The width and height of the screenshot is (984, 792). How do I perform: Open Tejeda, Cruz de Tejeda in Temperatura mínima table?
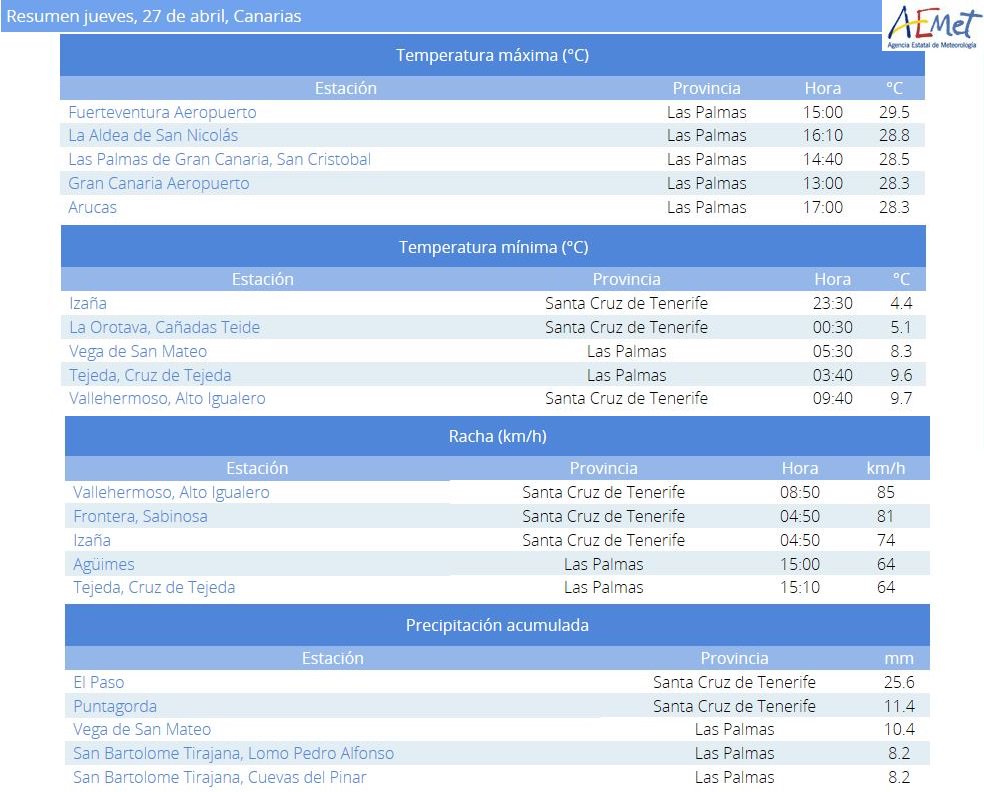[150, 375]
